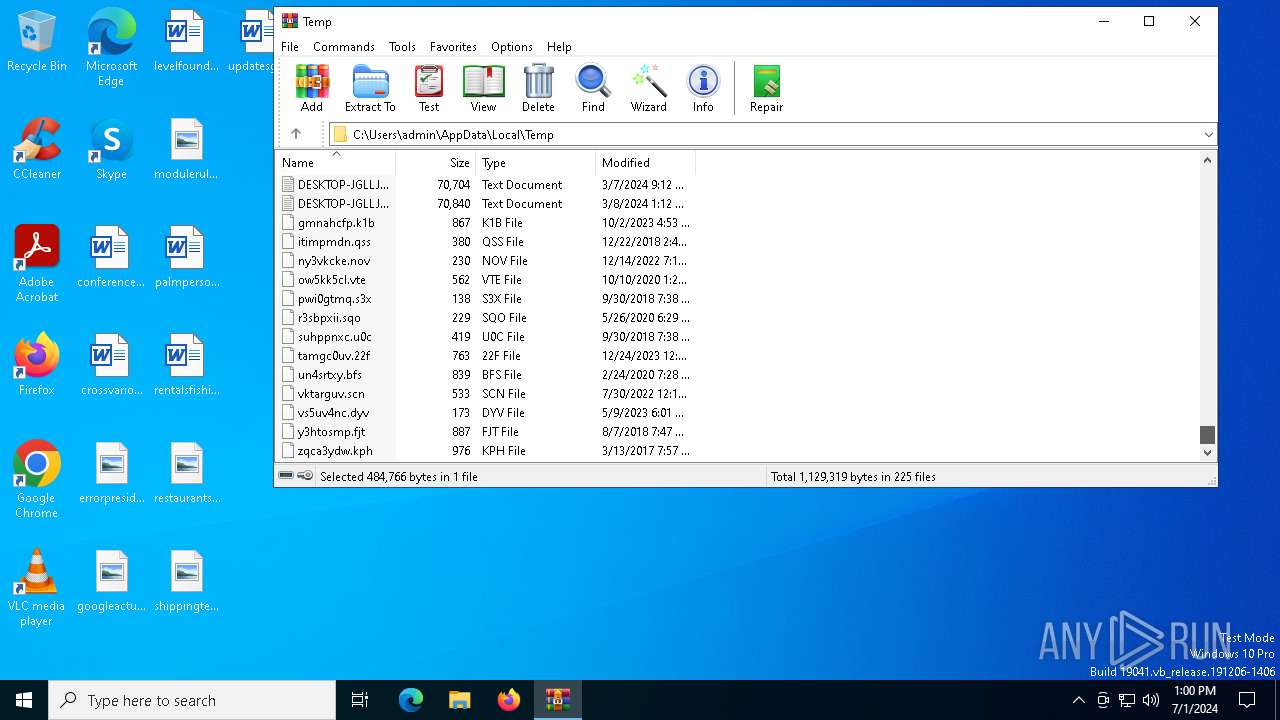Launch the Wizard wand icon
The width and height of the screenshot is (1280, 720).
pyautogui.click(x=648, y=88)
